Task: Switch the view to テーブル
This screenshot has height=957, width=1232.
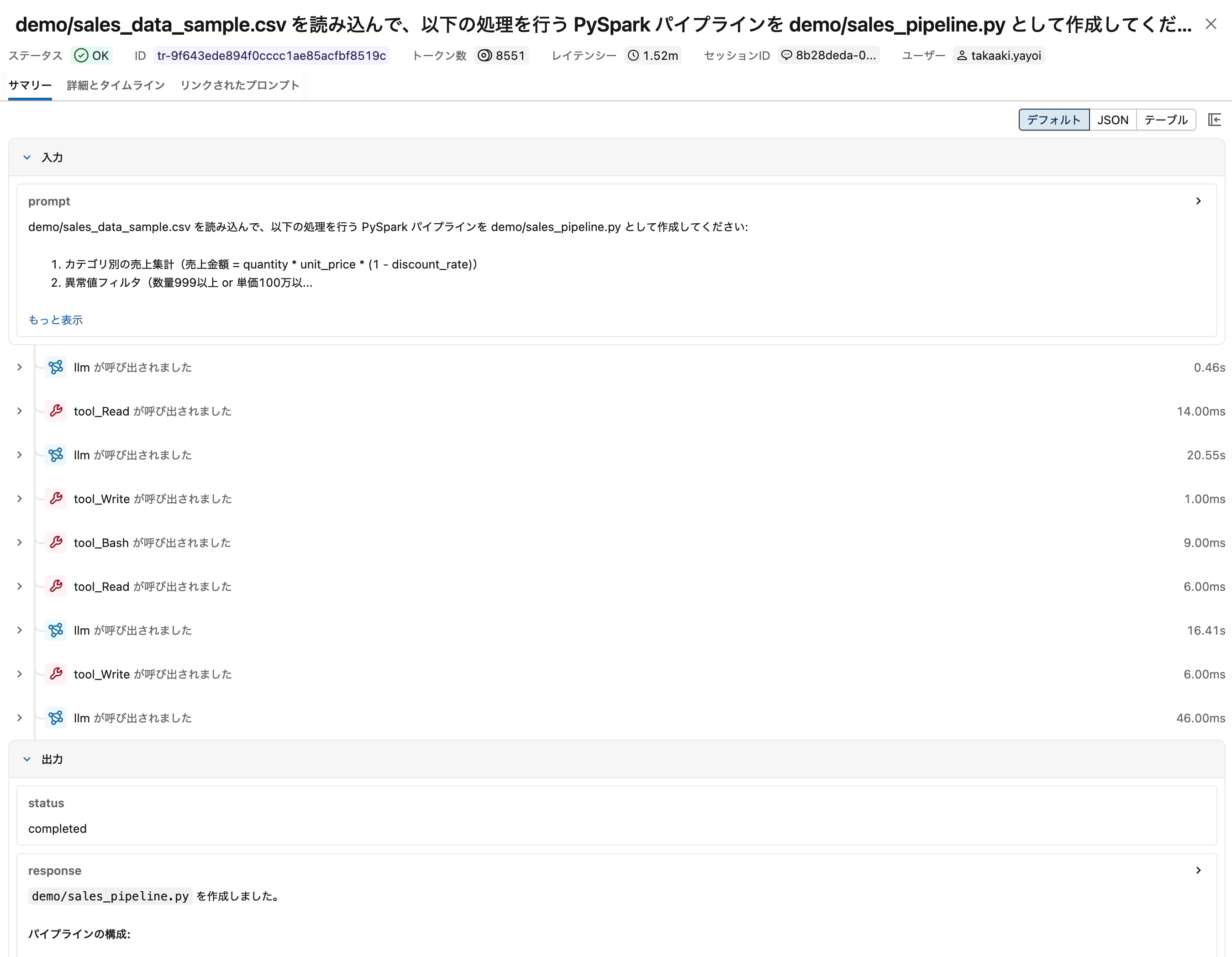Action: click(x=1165, y=120)
